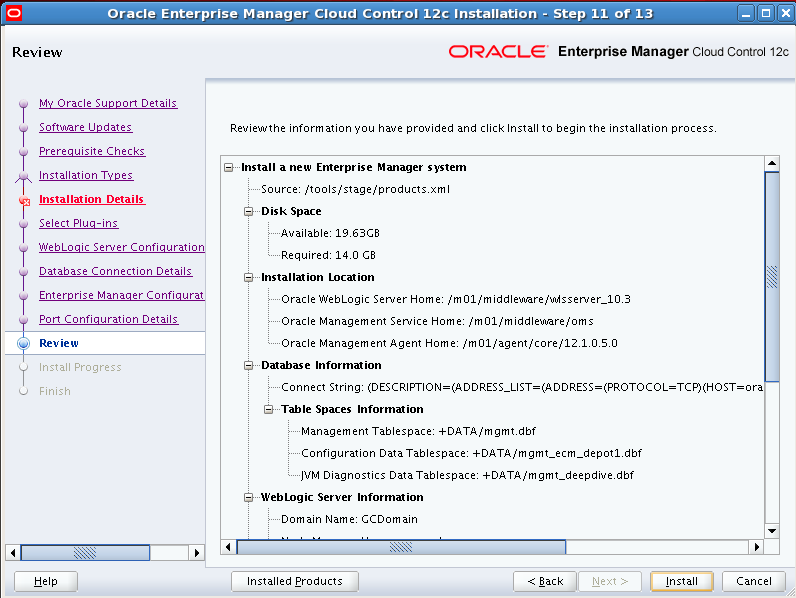
Task: Select the 'Domain Name: GCDomain' row
Action: pos(349,519)
